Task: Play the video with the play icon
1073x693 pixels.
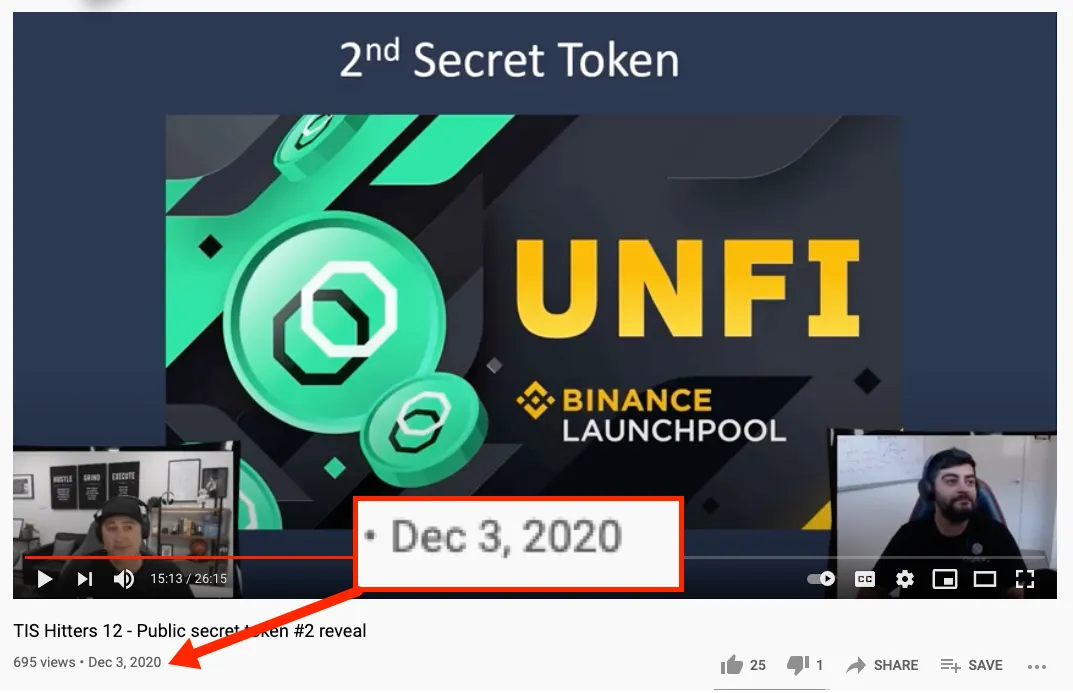Action: coord(44,579)
